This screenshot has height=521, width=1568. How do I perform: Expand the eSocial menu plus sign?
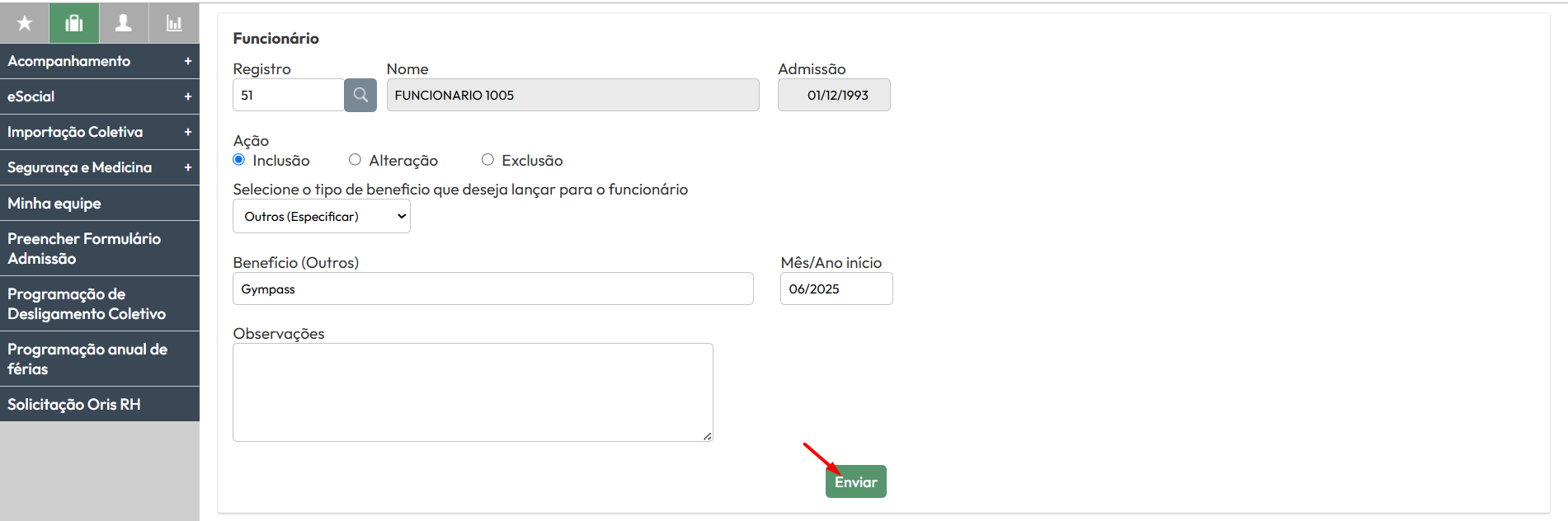(x=188, y=96)
